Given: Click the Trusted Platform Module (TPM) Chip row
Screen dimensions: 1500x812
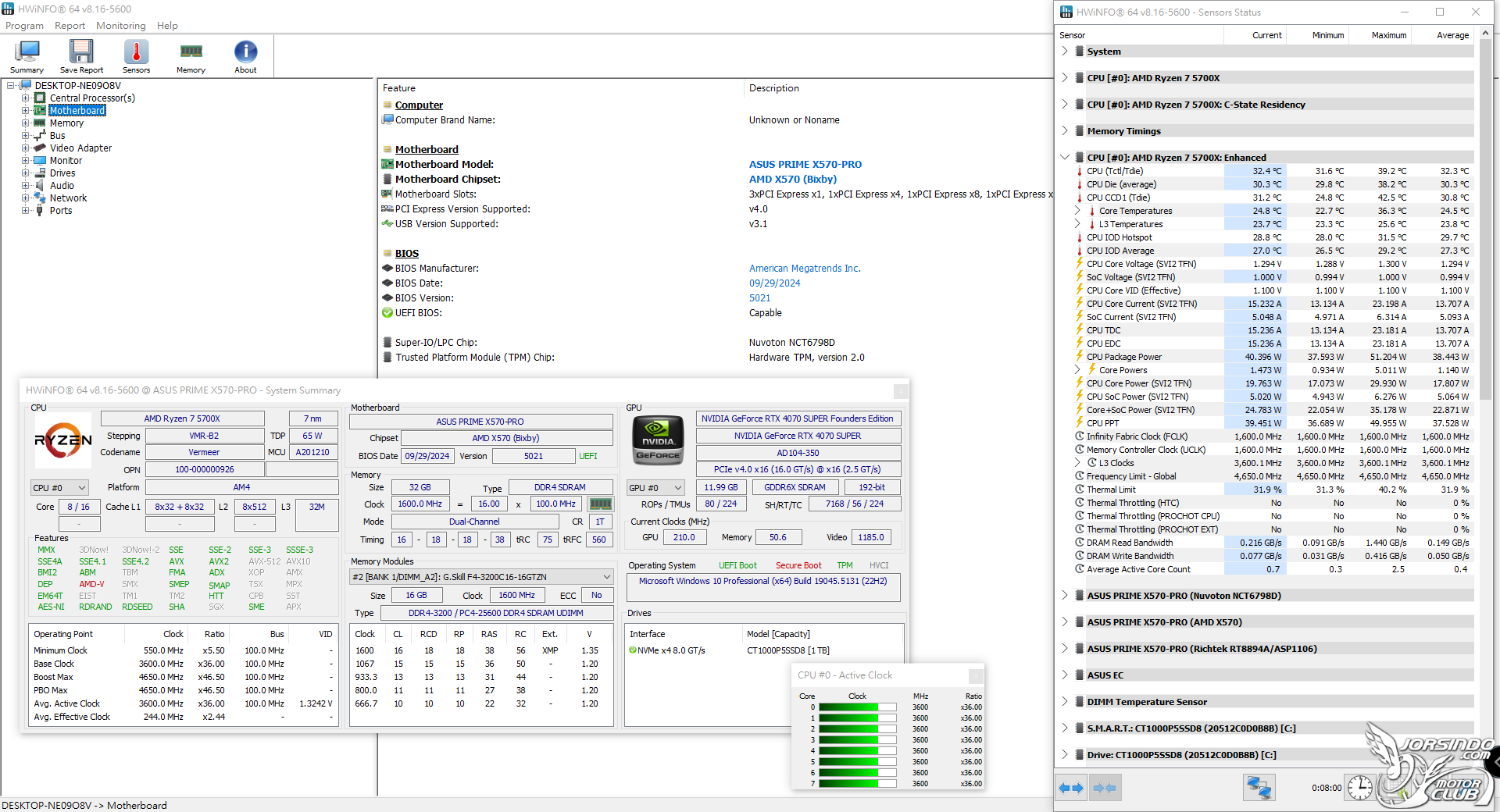Looking at the screenshot, I should pyautogui.click(x=716, y=358).
